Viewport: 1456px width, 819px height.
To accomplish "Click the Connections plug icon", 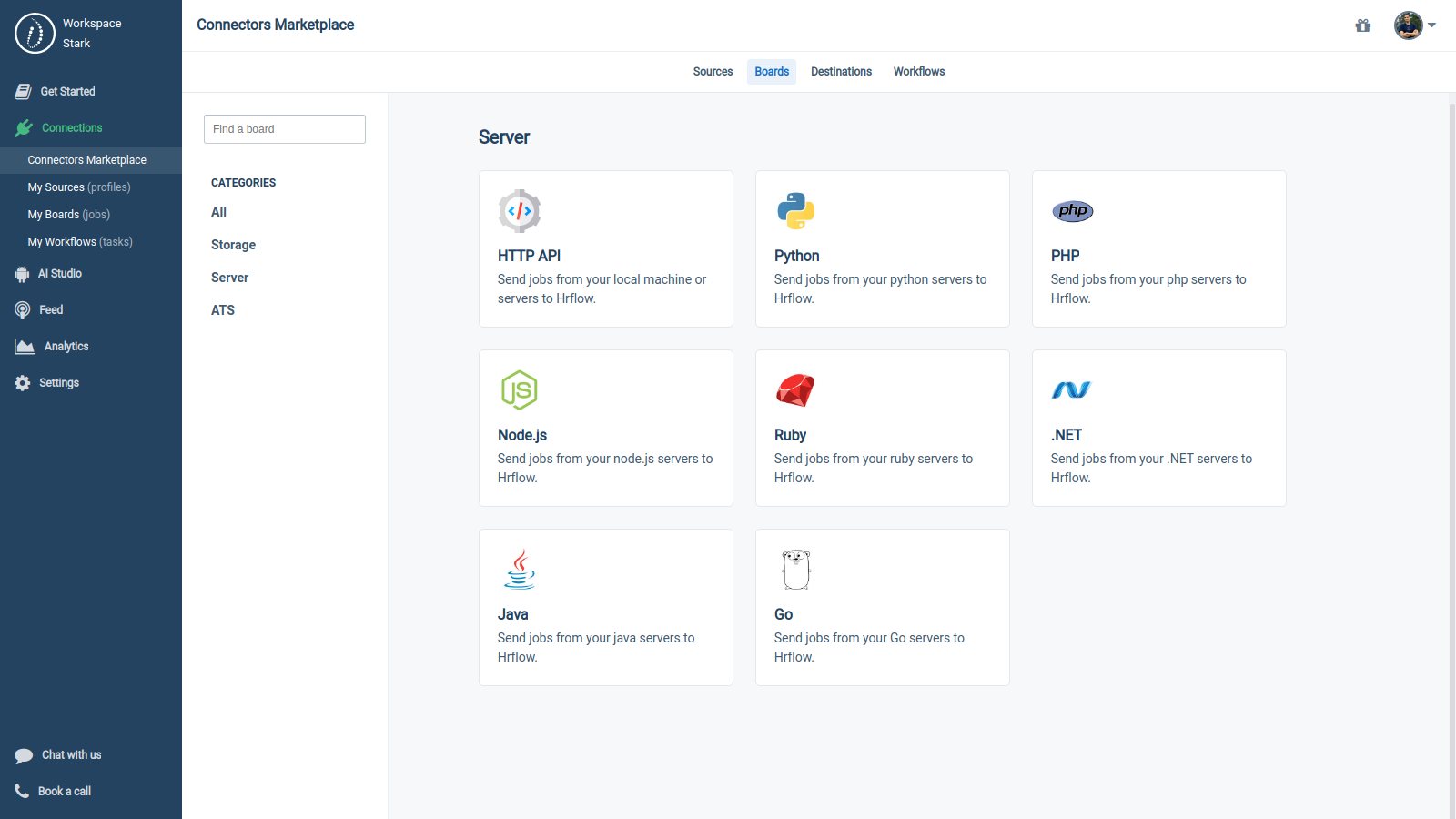I will (24, 128).
